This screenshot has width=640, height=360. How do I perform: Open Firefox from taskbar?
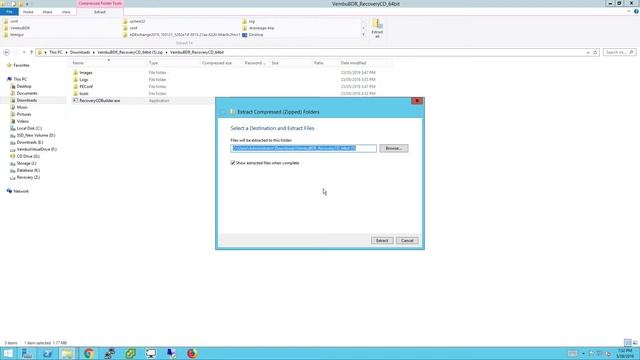click(192, 353)
